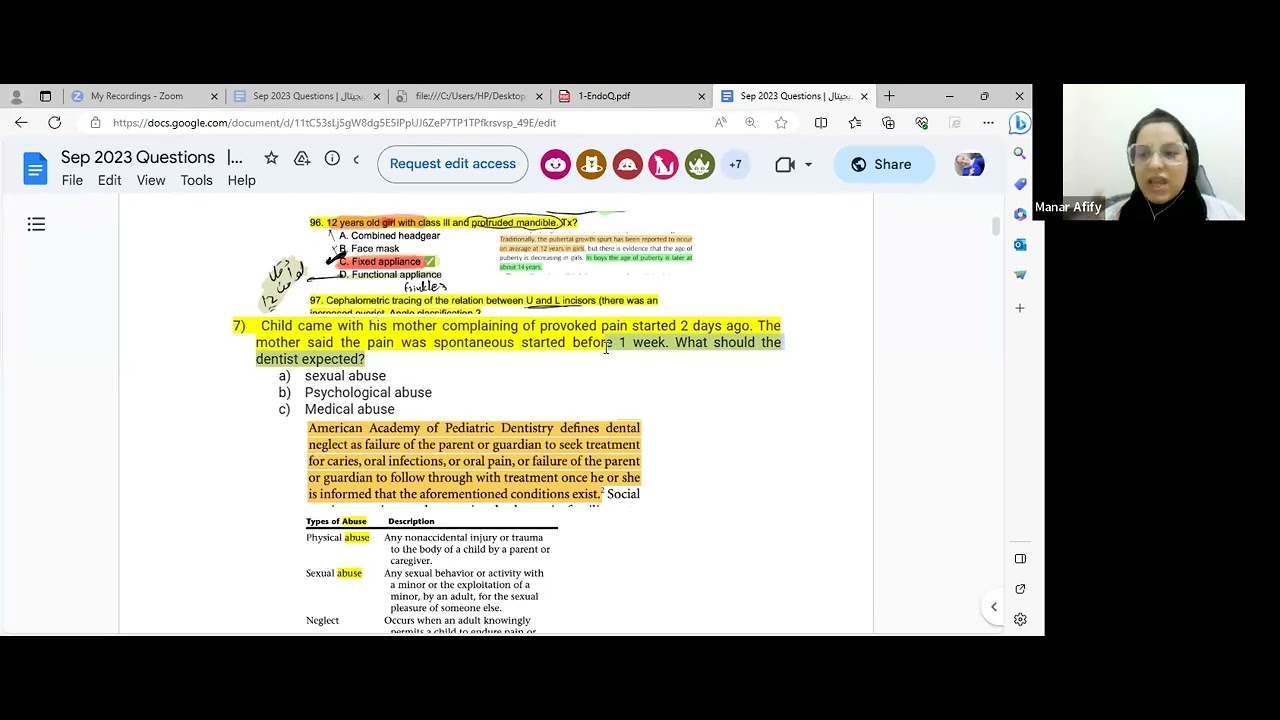Open the Browser essentials heart icon
The image size is (1280, 720).
pyautogui.click(x=922, y=123)
